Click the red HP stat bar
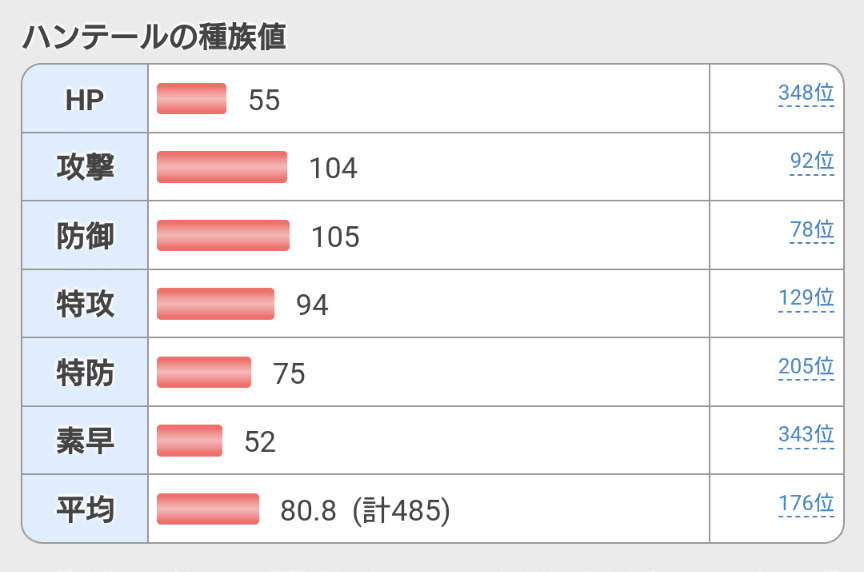 point(191,99)
